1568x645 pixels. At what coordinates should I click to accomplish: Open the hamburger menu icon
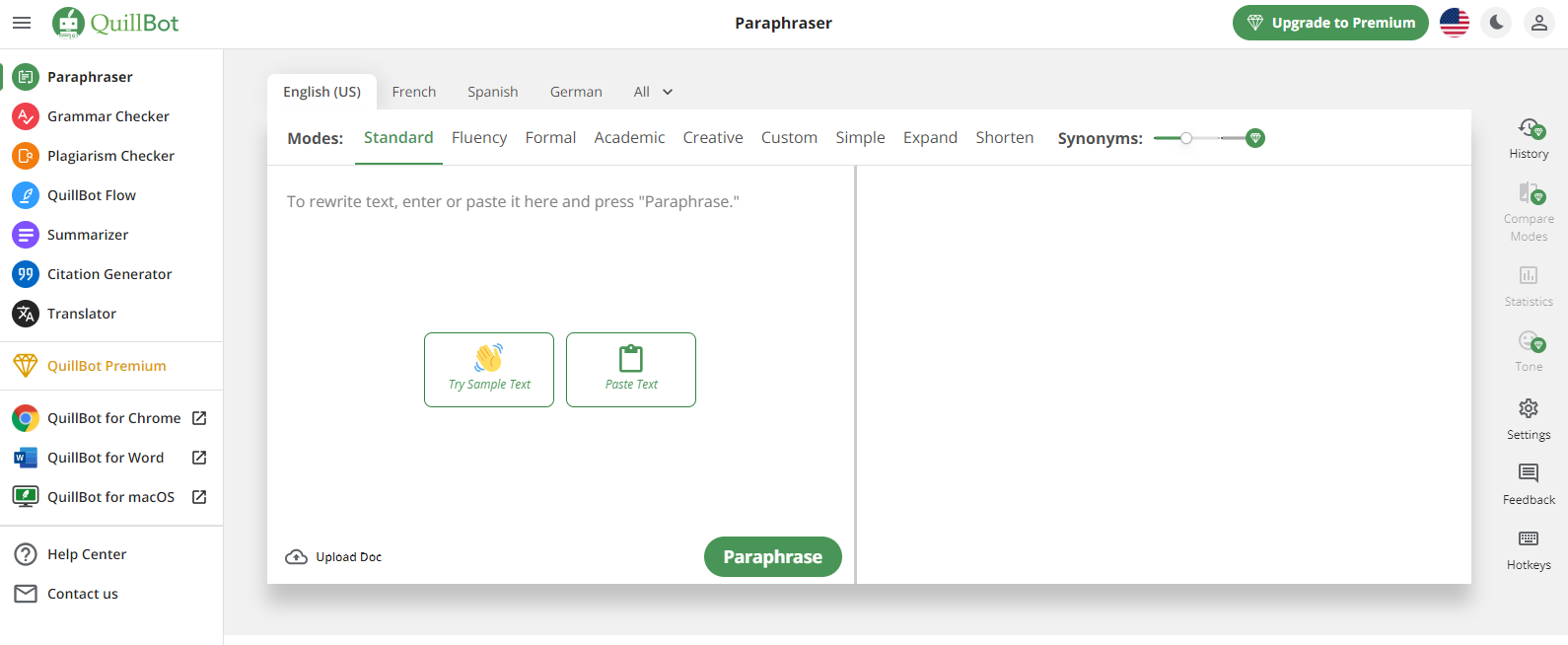[22, 23]
